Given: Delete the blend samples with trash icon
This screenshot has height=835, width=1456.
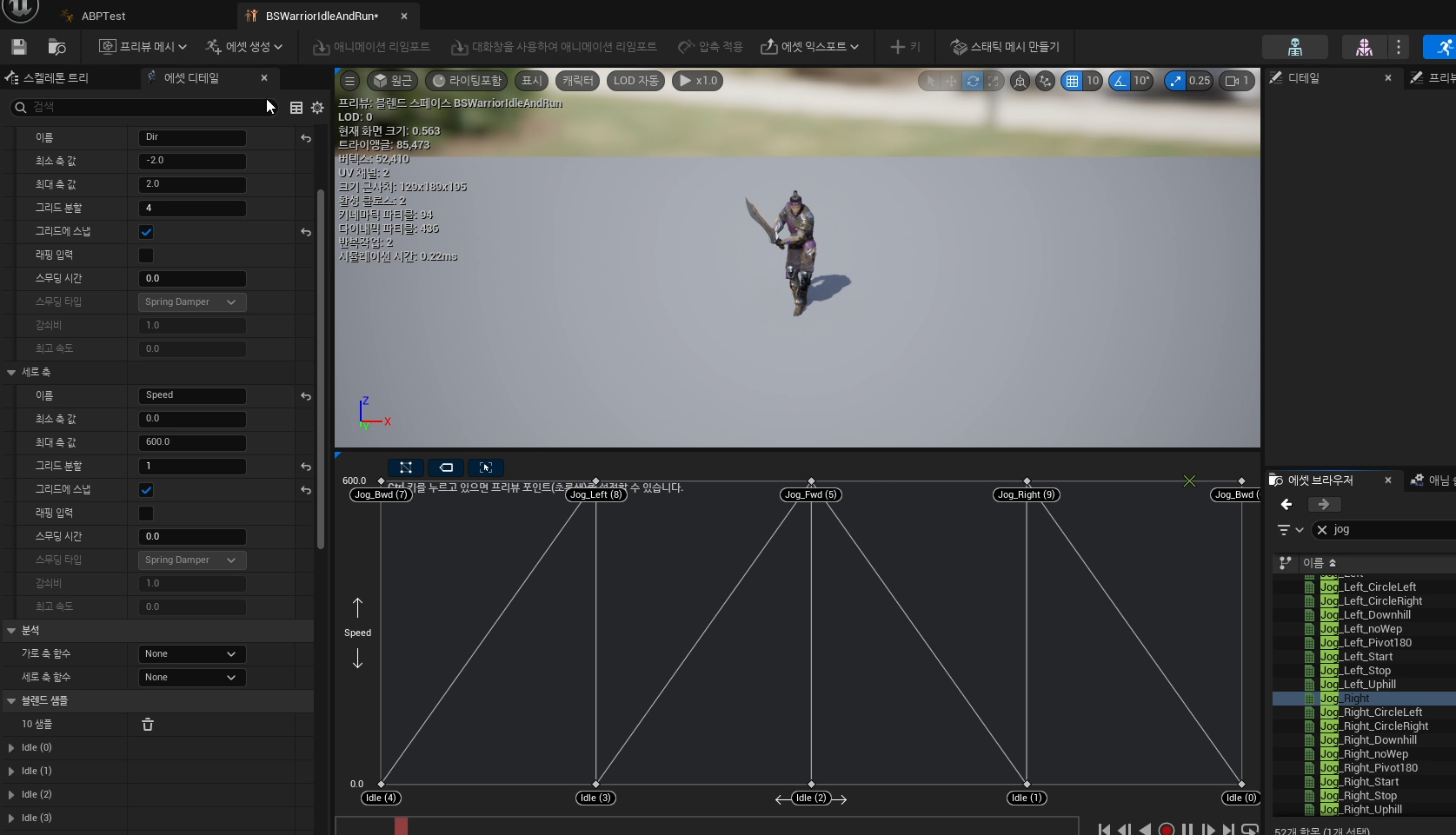Looking at the screenshot, I should tap(148, 725).
